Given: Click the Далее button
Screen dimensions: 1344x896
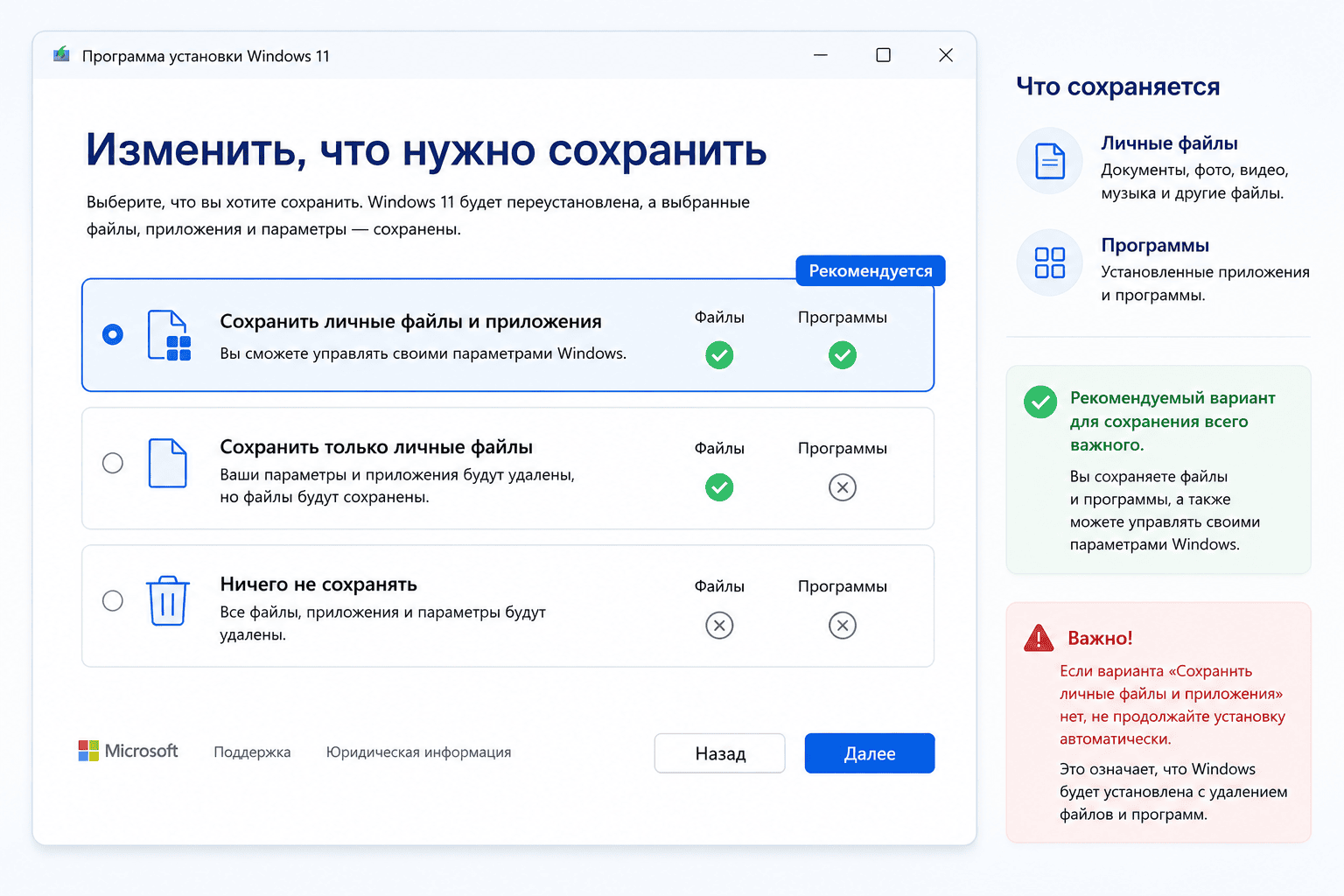Looking at the screenshot, I should 870,753.
